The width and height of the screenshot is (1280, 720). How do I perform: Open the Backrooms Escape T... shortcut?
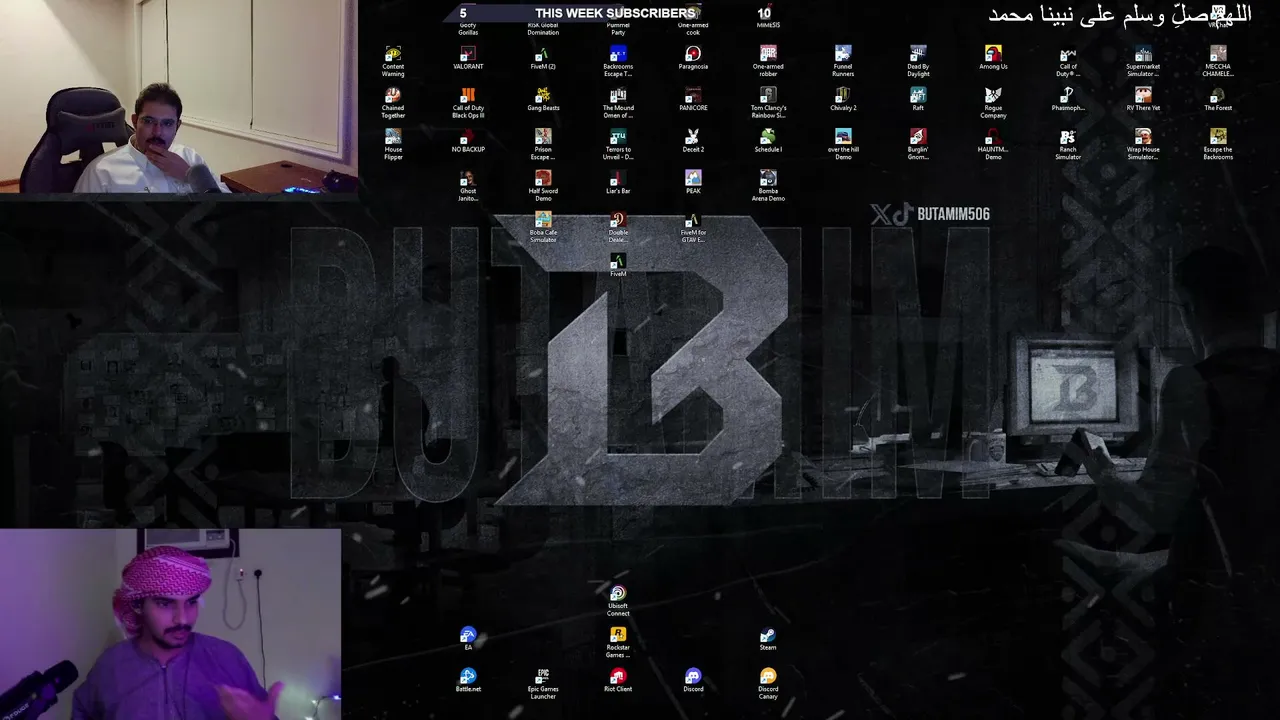tap(618, 60)
